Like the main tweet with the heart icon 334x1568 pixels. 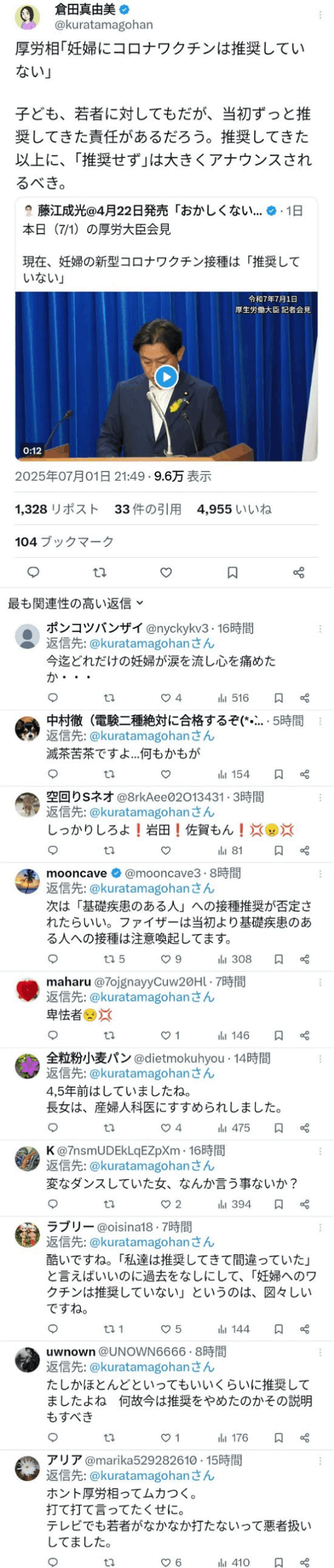click(x=166, y=572)
